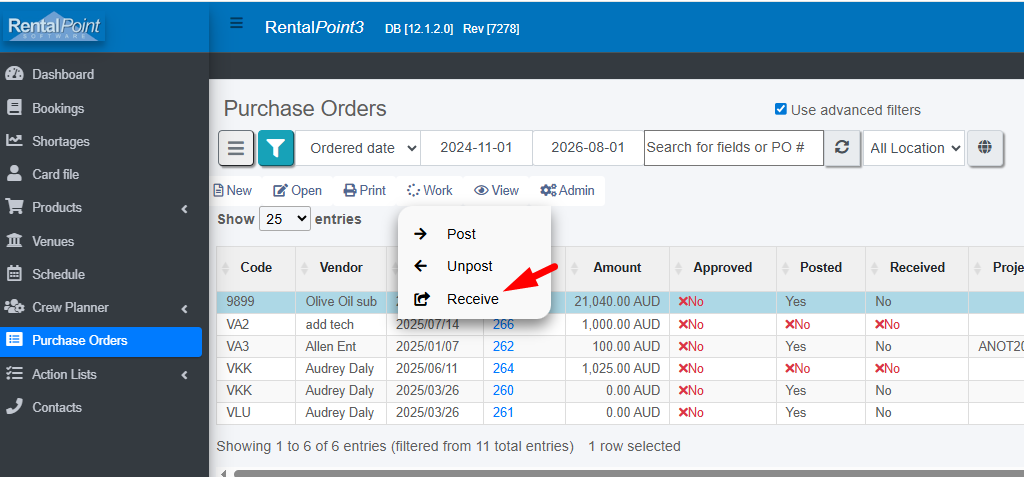1024x477 pixels.
Task: Choose Receive from Work menu
Action: click(474, 299)
